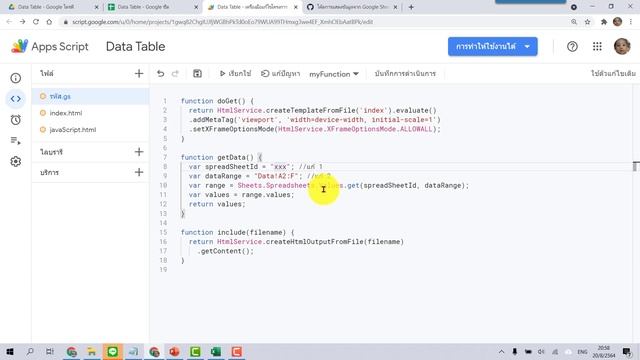The width and height of the screenshot is (640, 360).
Task: Go back in the browser
Action: pos(9,22)
